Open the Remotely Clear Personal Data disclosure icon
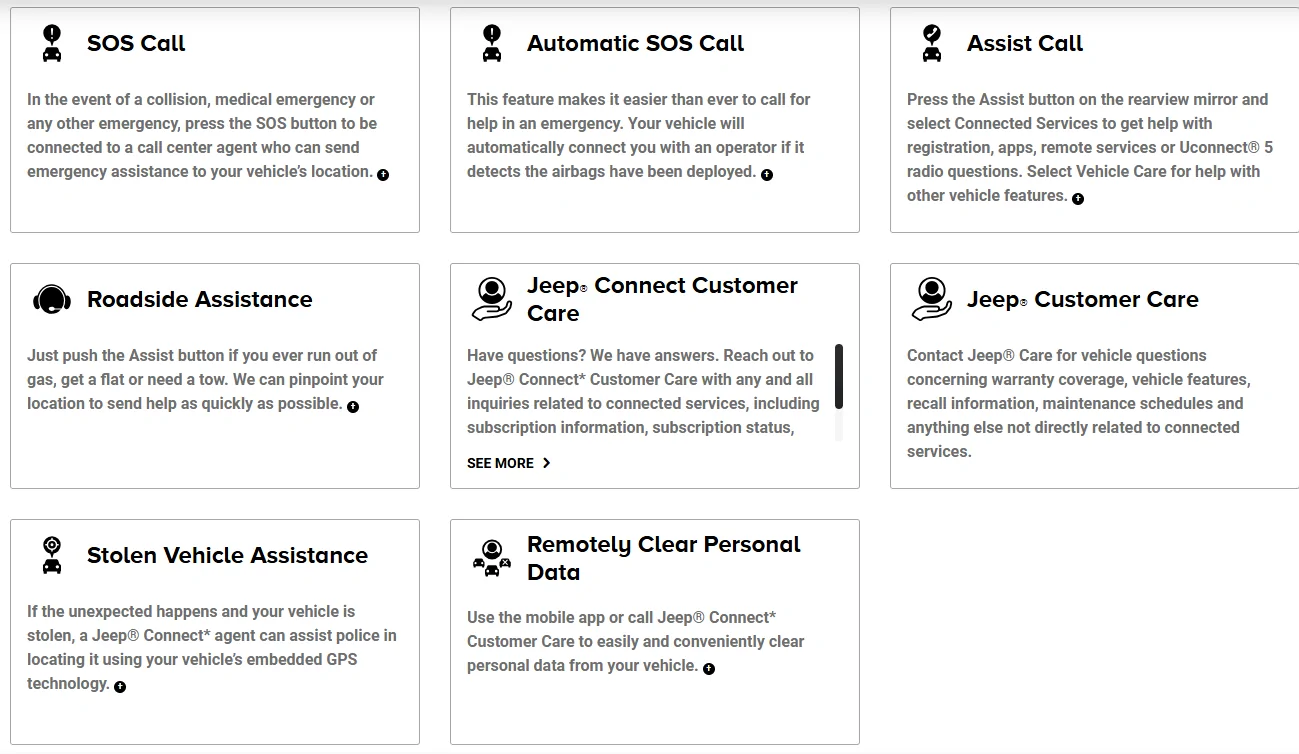 pyautogui.click(x=709, y=668)
